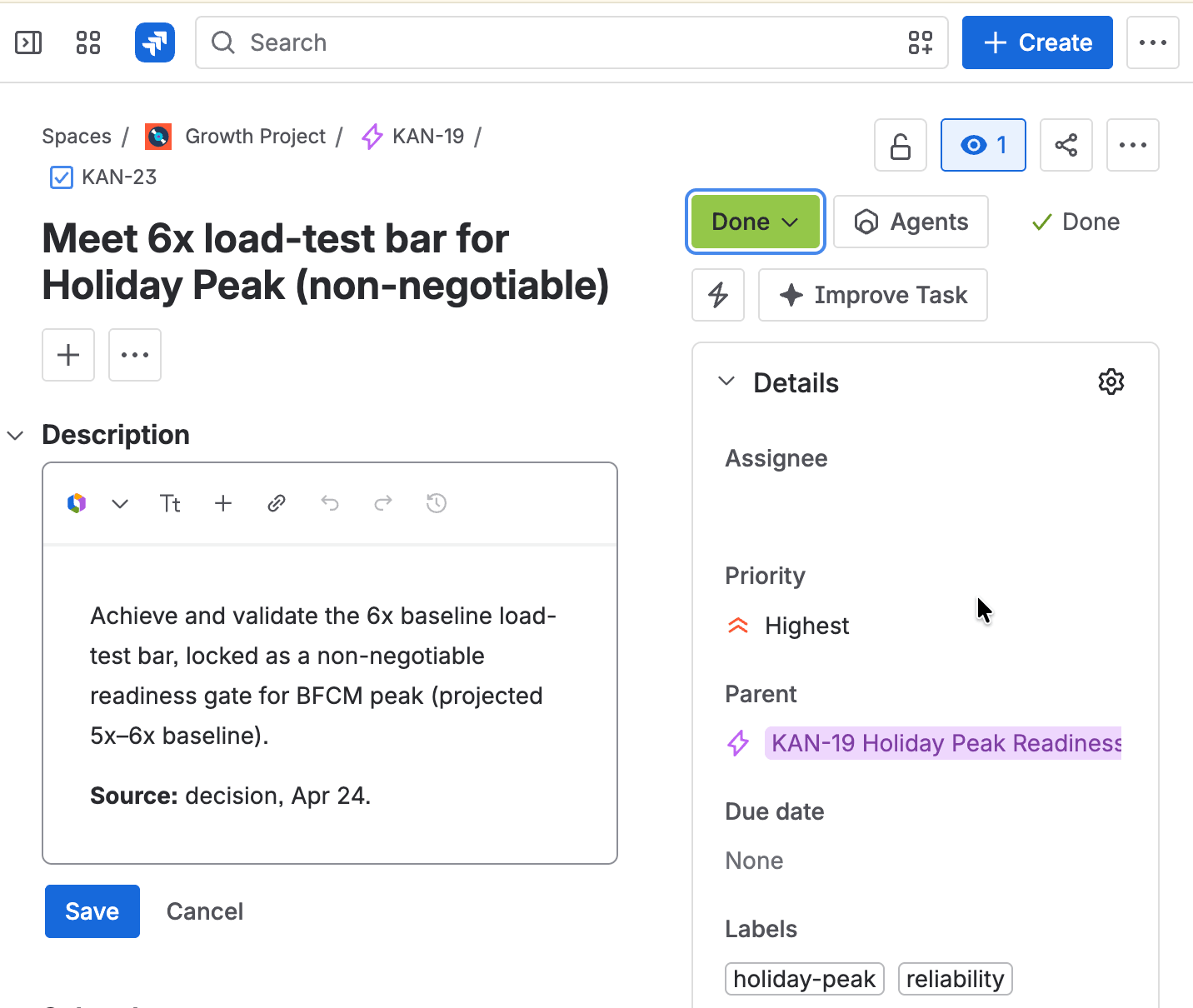
Task: Open text styles Tt menu
Action: (x=170, y=503)
